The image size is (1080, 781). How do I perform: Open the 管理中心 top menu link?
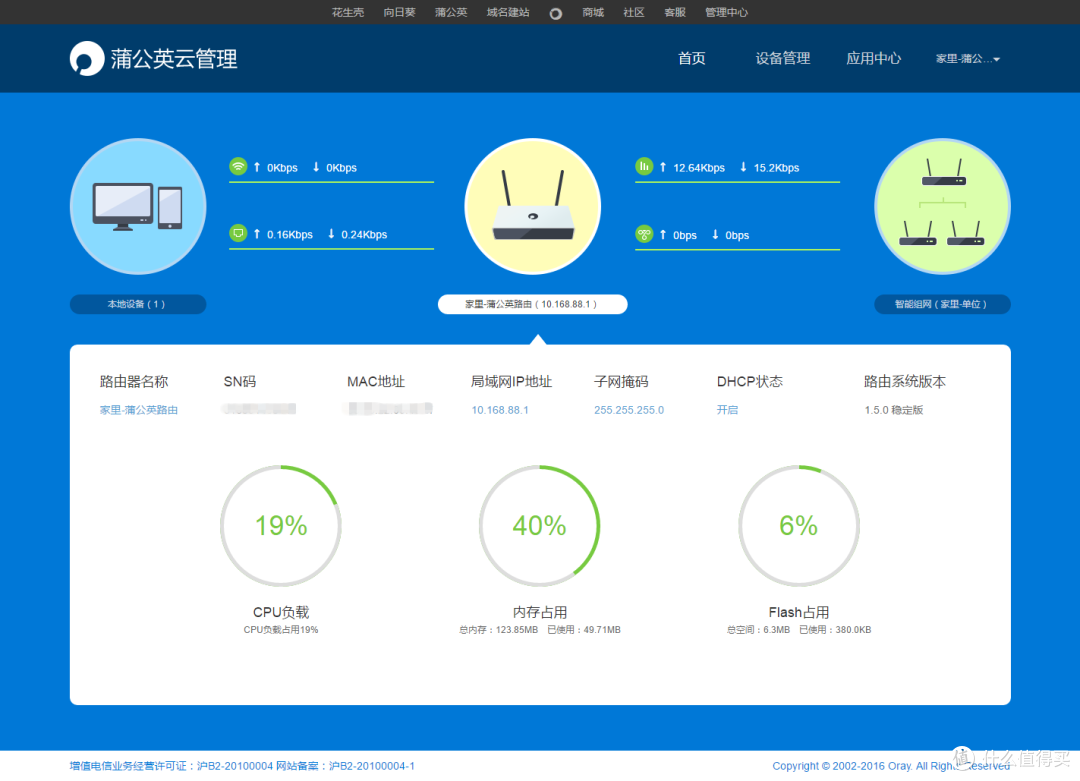(x=726, y=12)
